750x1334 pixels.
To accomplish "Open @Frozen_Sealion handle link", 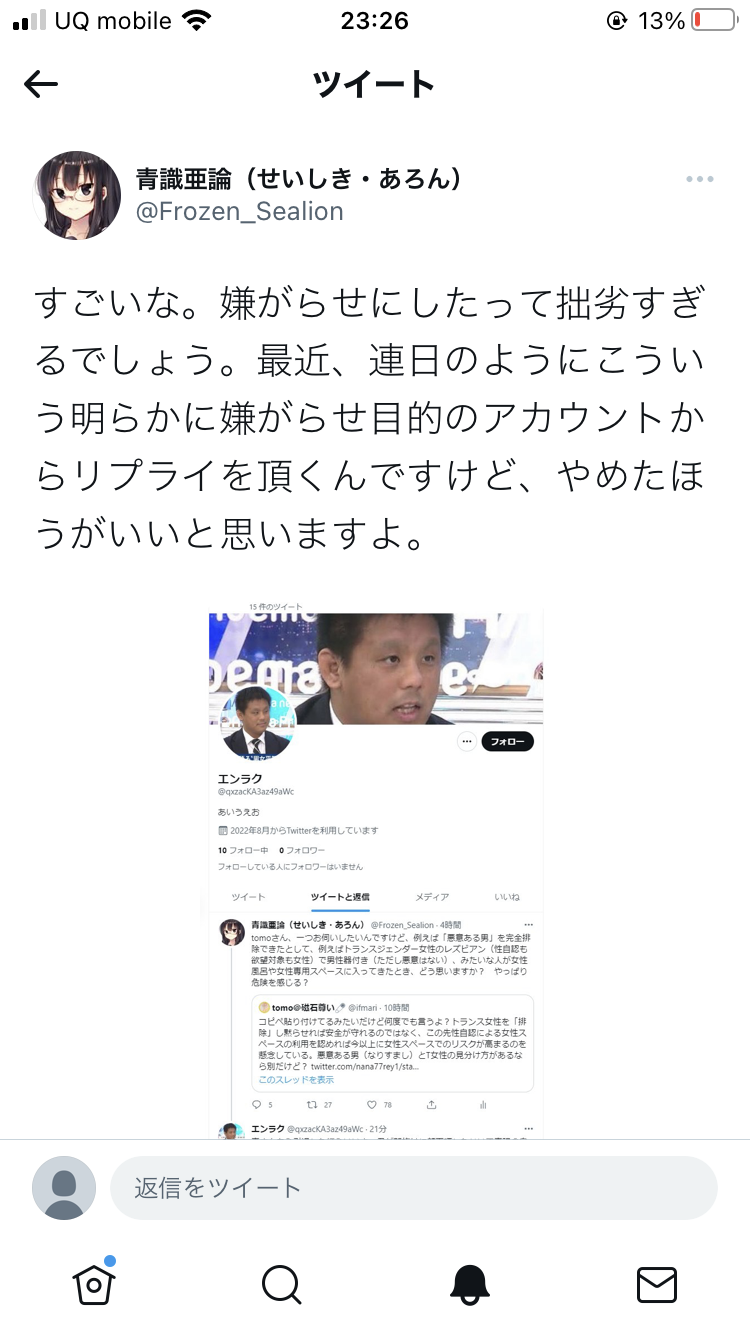I will [x=240, y=211].
